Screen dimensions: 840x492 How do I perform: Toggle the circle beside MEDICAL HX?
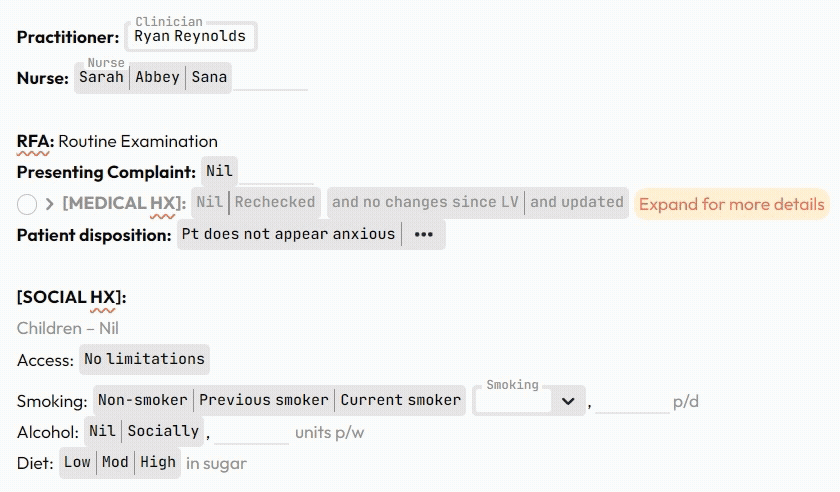[x=27, y=204]
